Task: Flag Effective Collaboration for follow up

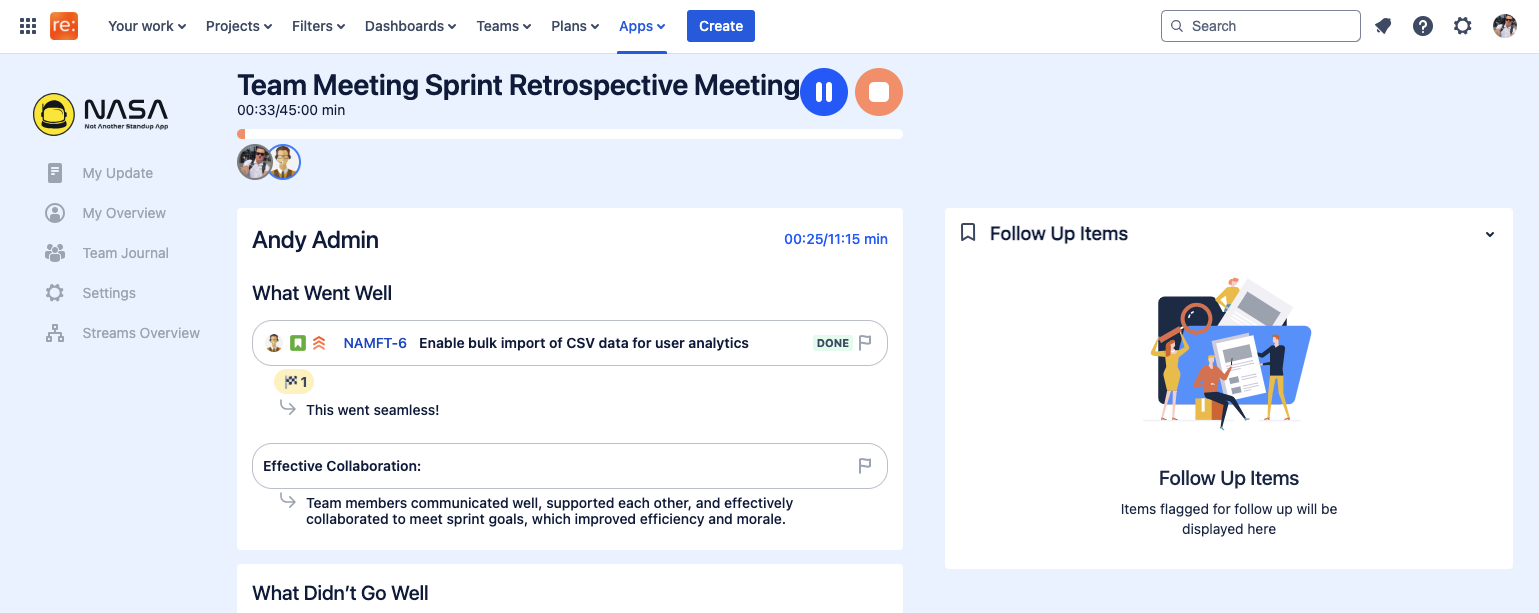Action: point(865,466)
